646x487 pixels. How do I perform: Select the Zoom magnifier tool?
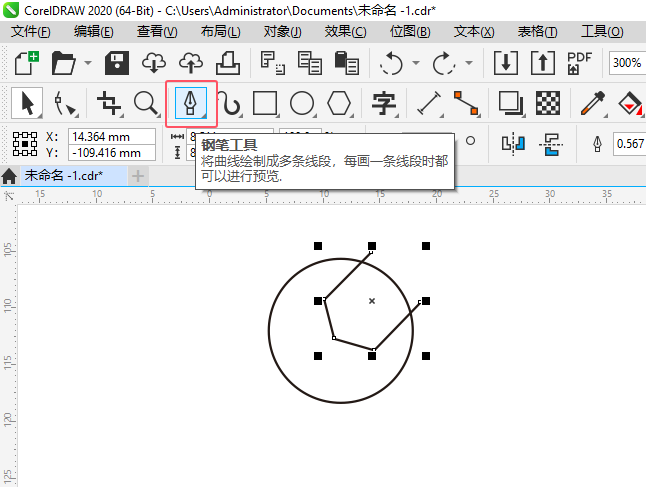click(146, 103)
